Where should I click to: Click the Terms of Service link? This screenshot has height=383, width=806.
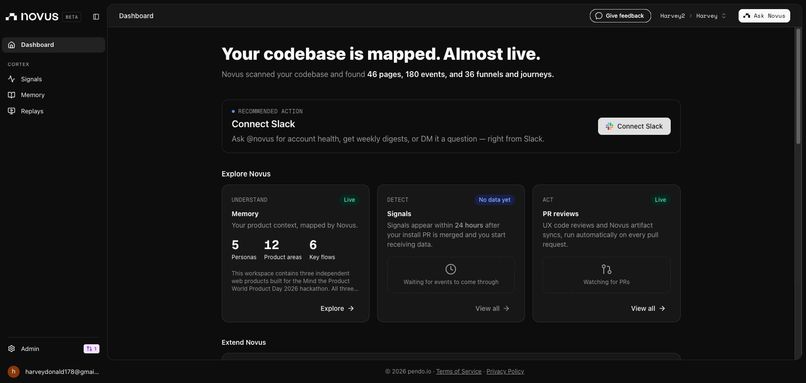tap(459, 371)
